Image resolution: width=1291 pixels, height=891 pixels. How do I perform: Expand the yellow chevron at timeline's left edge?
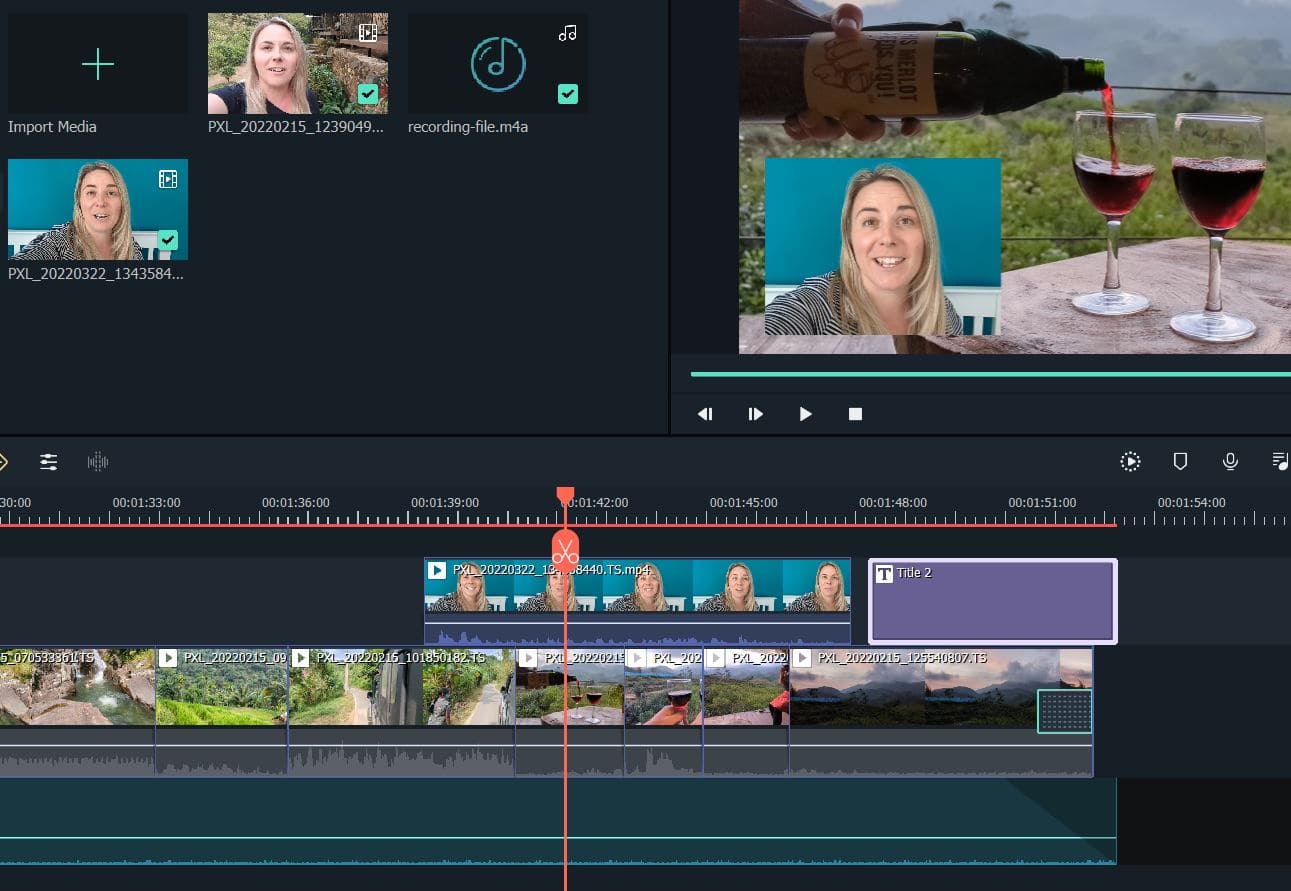(4, 461)
